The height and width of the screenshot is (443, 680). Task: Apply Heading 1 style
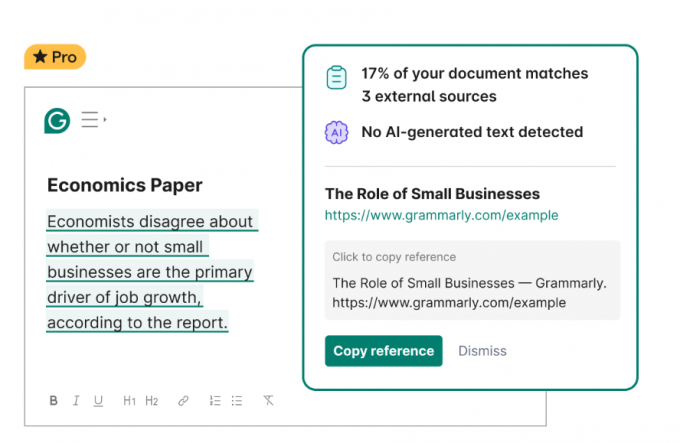point(129,401)
